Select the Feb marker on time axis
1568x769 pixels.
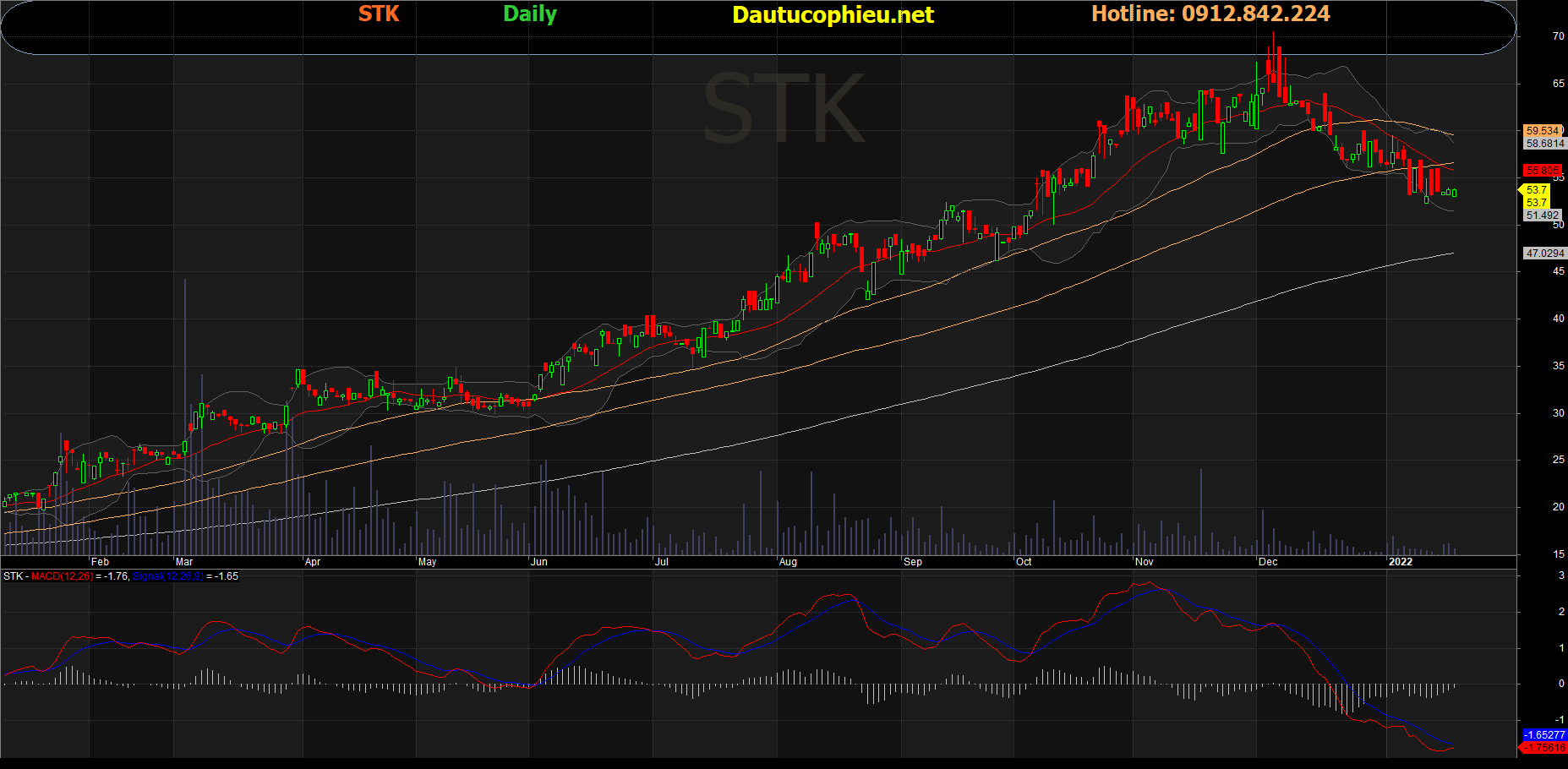tap(100, 562)
